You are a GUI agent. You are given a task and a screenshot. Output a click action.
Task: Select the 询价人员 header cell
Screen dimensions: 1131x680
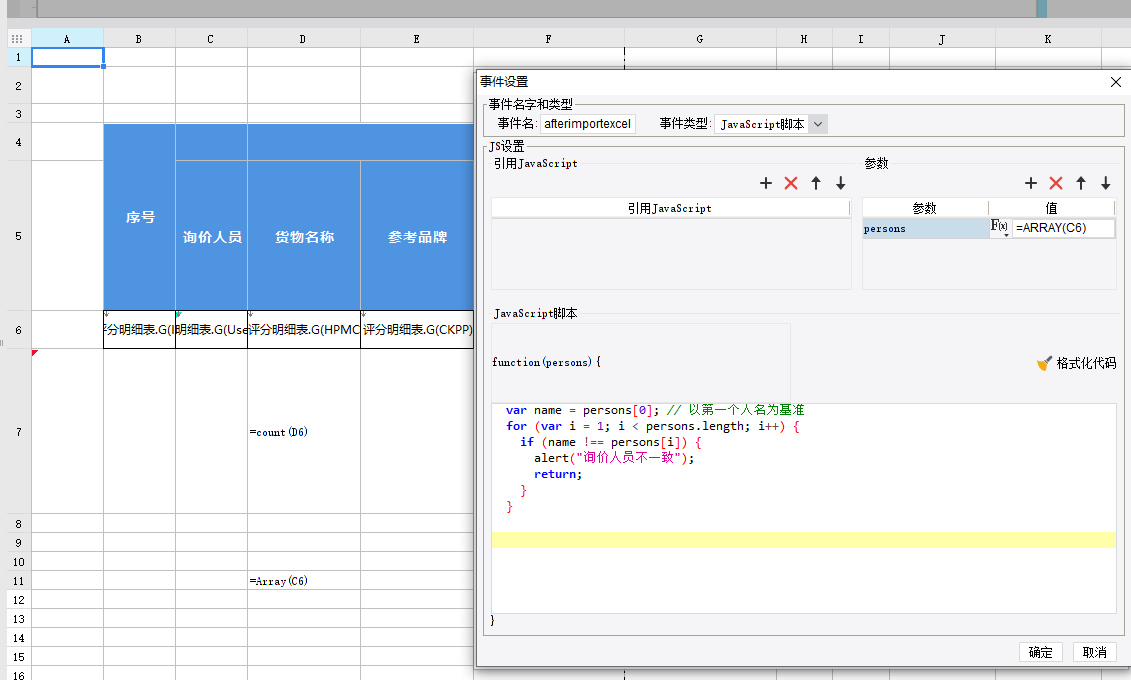[x=211, y=237]
